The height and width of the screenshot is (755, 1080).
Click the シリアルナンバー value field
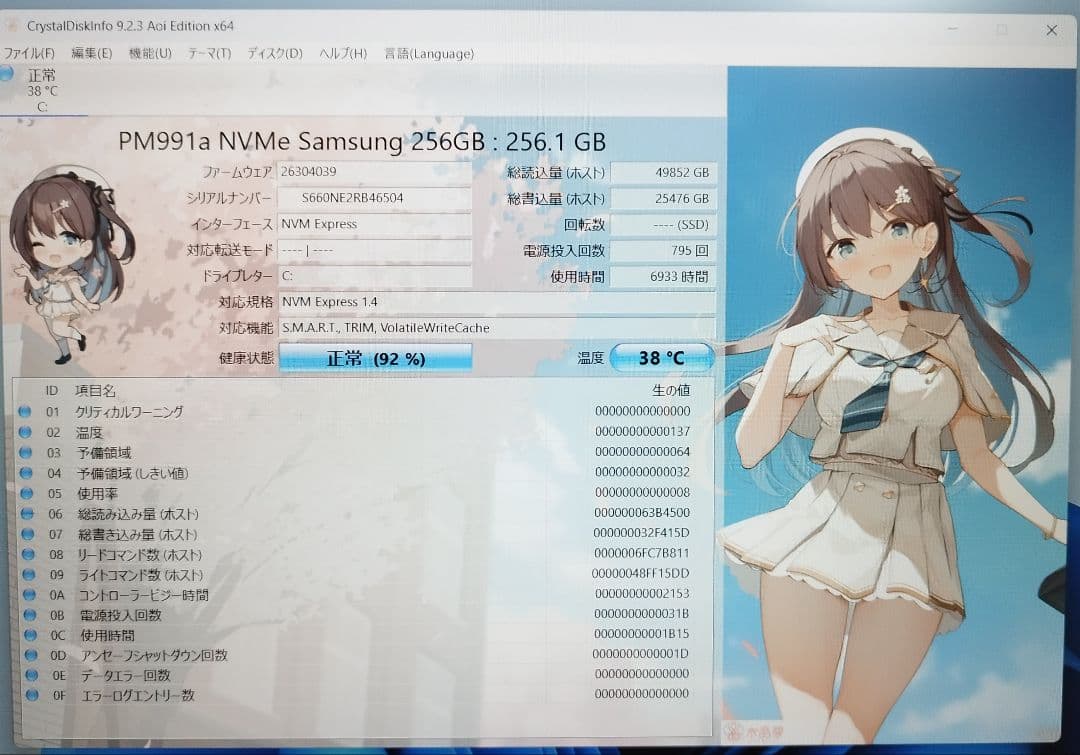coord(375,198)
